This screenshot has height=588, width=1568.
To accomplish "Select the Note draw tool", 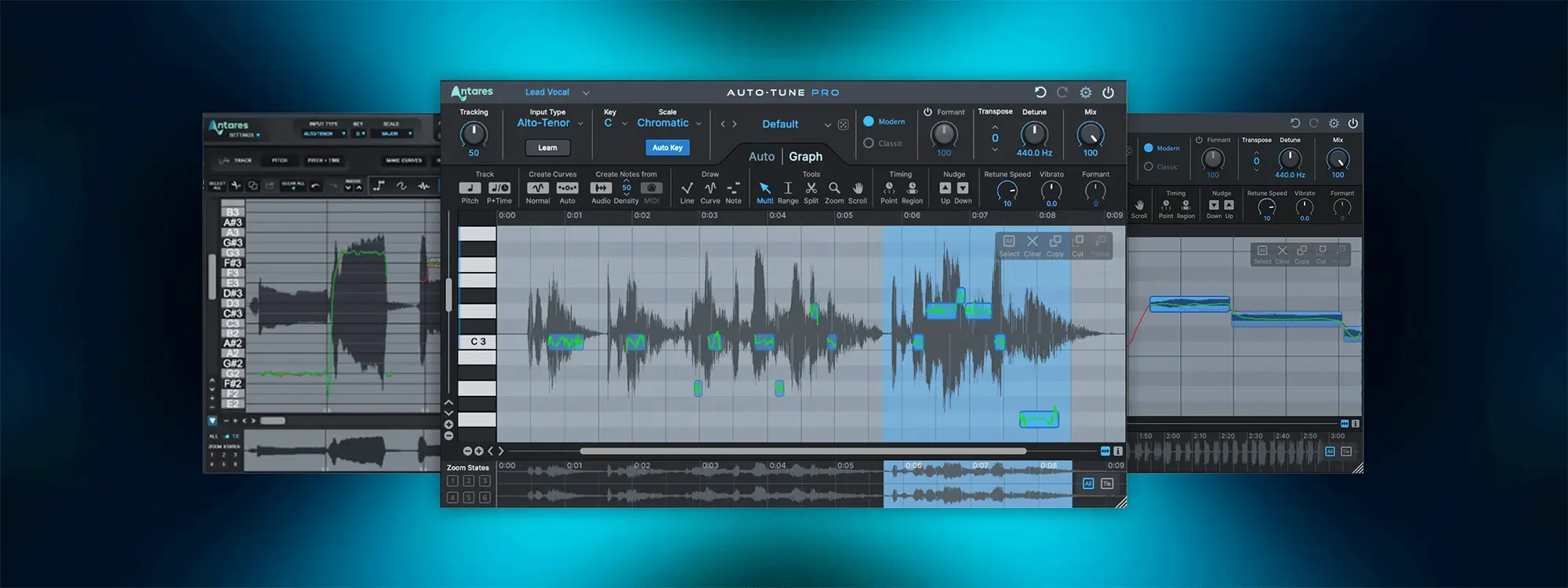I will point(733,188).
